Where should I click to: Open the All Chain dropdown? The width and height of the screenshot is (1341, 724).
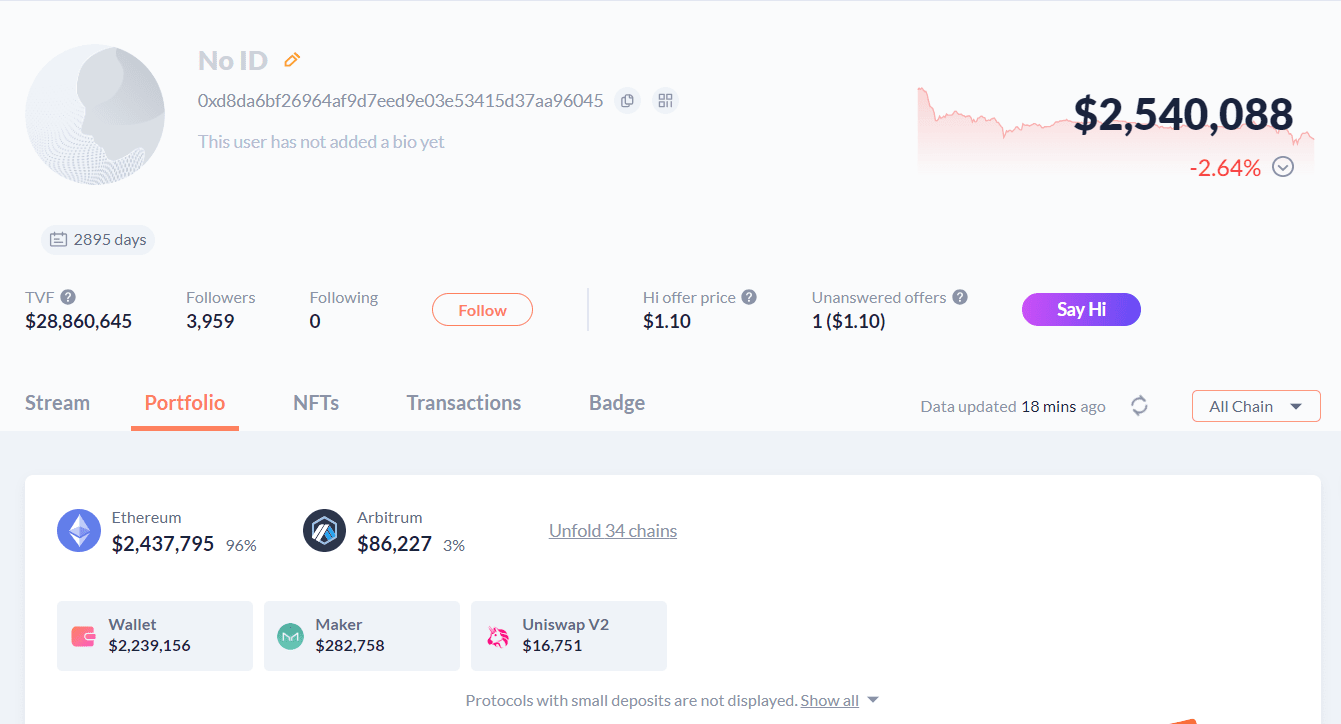[x=1256, y=406]
